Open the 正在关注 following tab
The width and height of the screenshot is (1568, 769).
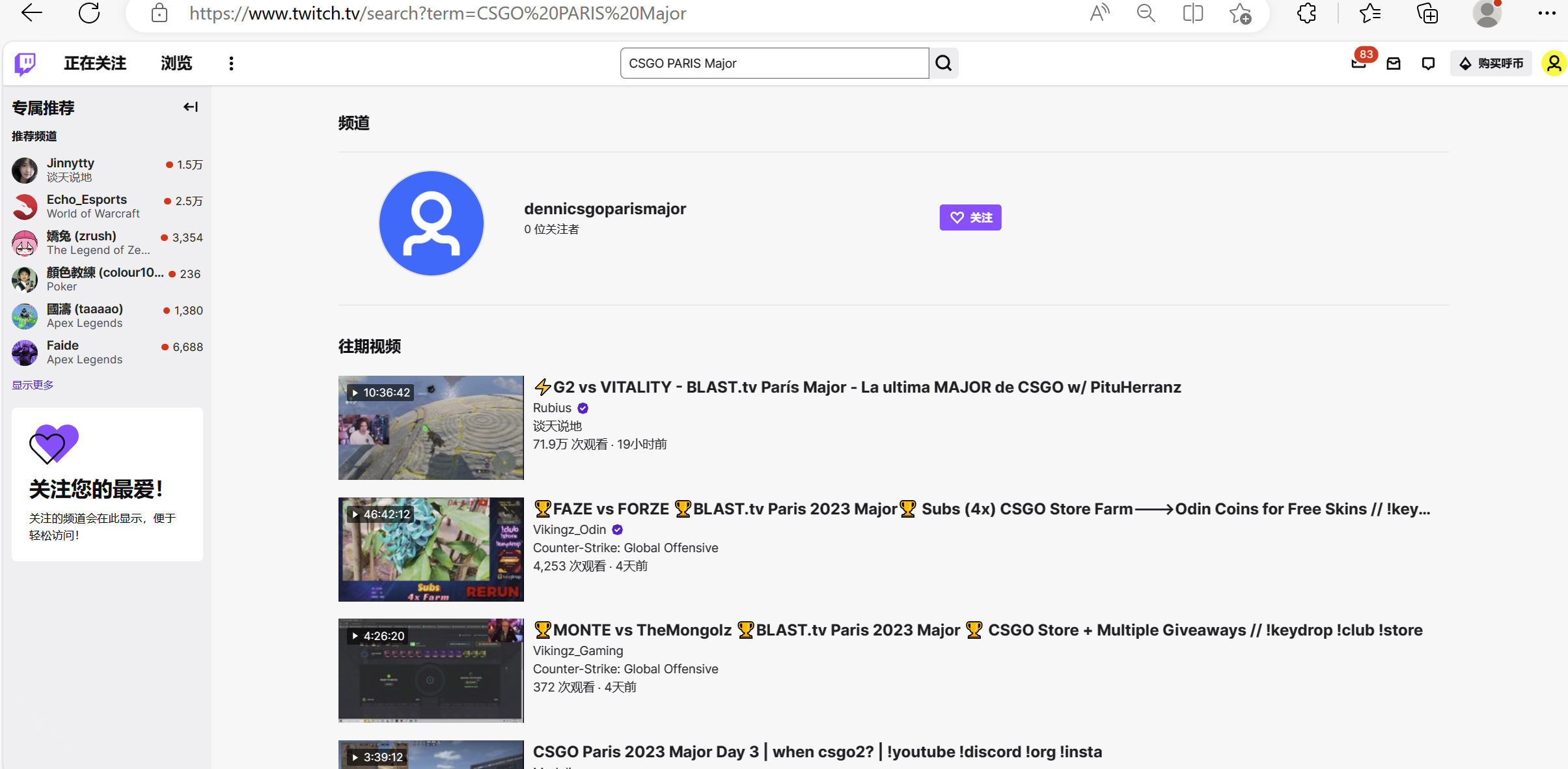95,63
